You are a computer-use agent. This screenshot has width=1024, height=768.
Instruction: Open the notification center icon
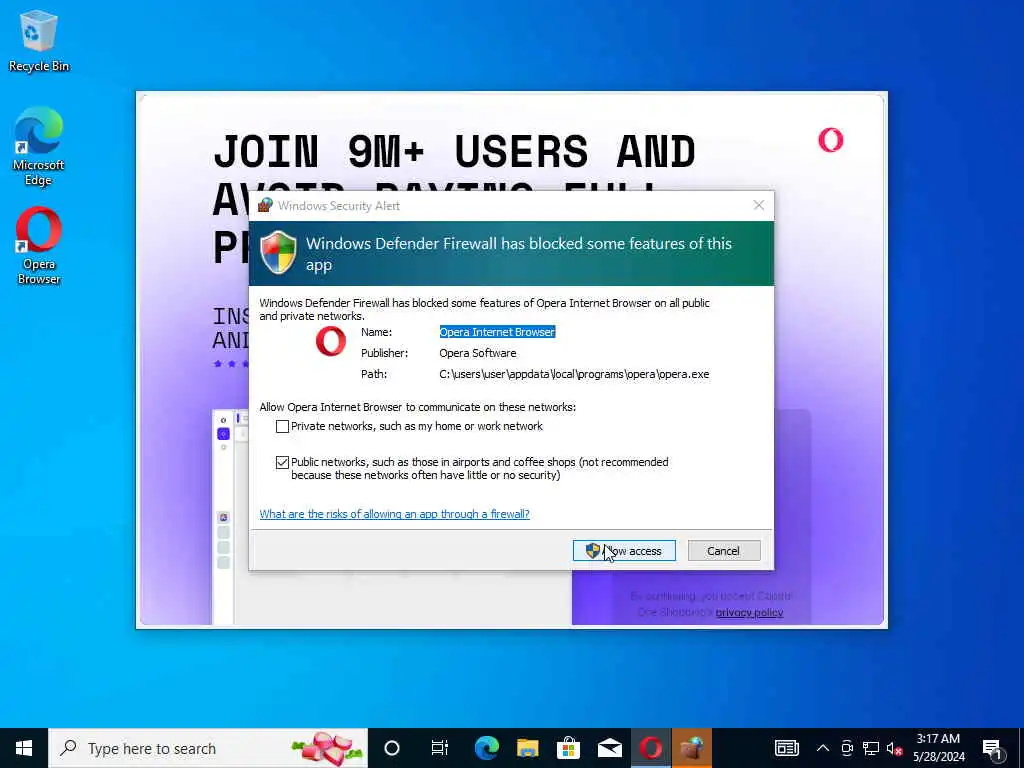(x=993, y=749)
